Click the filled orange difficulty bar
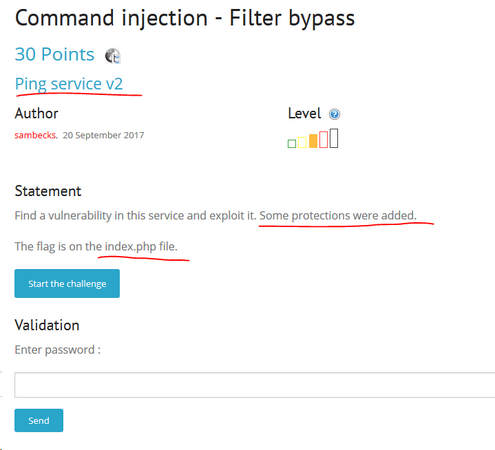The image size is (495, 450). coord(313,141)
